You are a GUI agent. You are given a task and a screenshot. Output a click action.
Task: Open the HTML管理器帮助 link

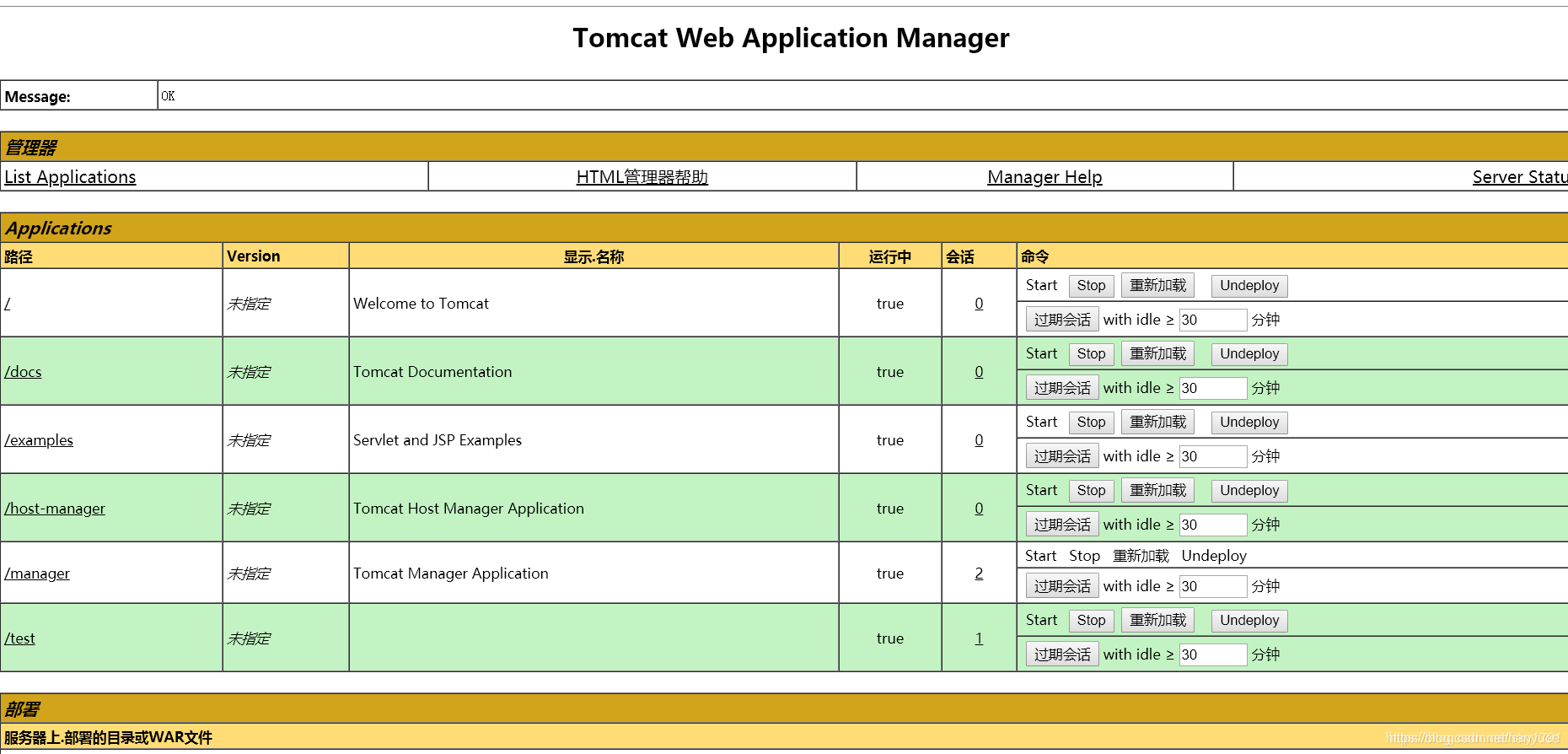642,177
